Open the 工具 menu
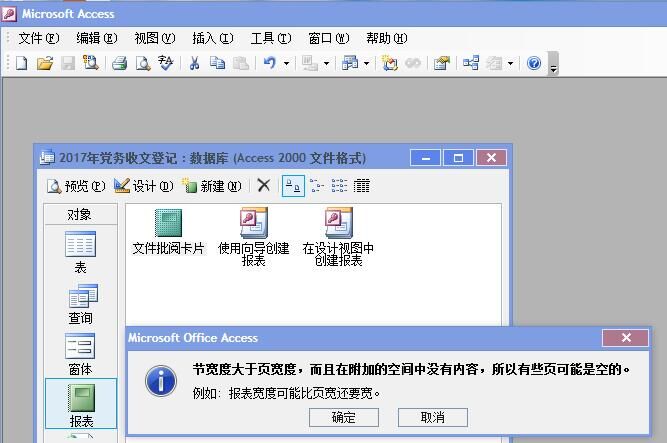Viewport: 667px width, 443px height. (x=271, y=38)
